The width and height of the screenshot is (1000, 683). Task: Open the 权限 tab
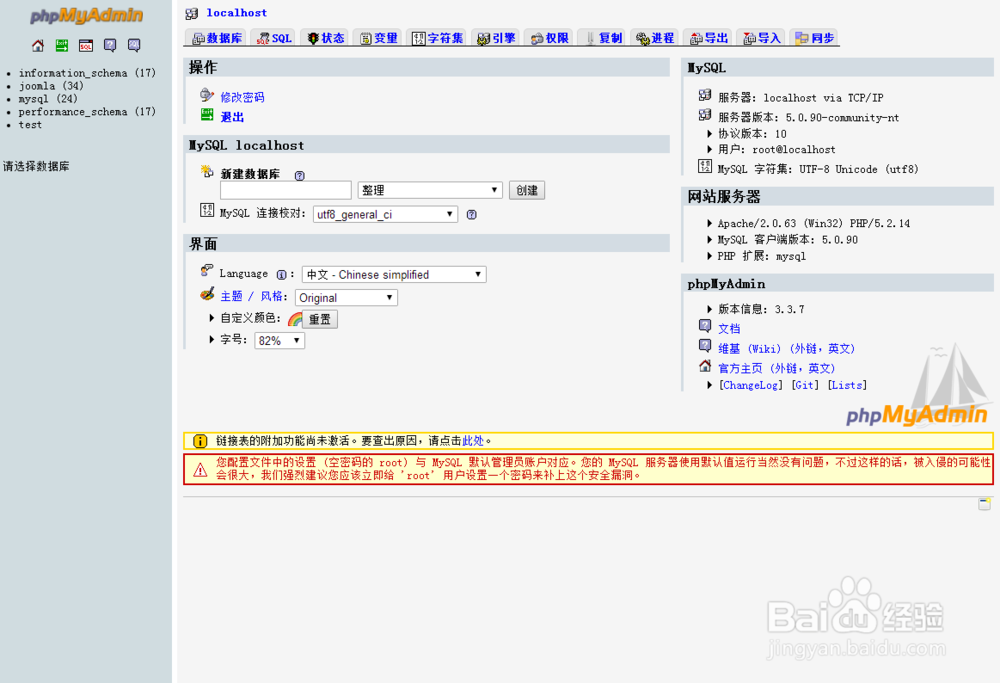(x=549, y=38)
